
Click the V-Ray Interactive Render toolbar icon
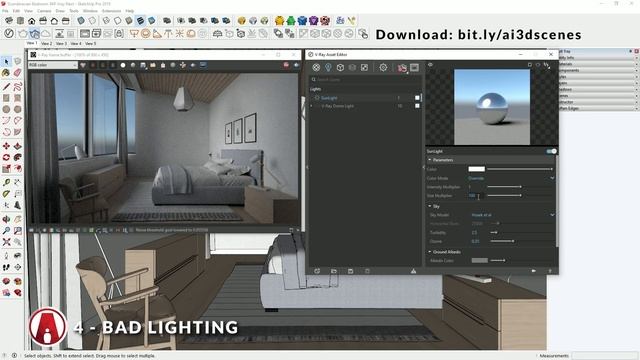click(x=34, y=33)
